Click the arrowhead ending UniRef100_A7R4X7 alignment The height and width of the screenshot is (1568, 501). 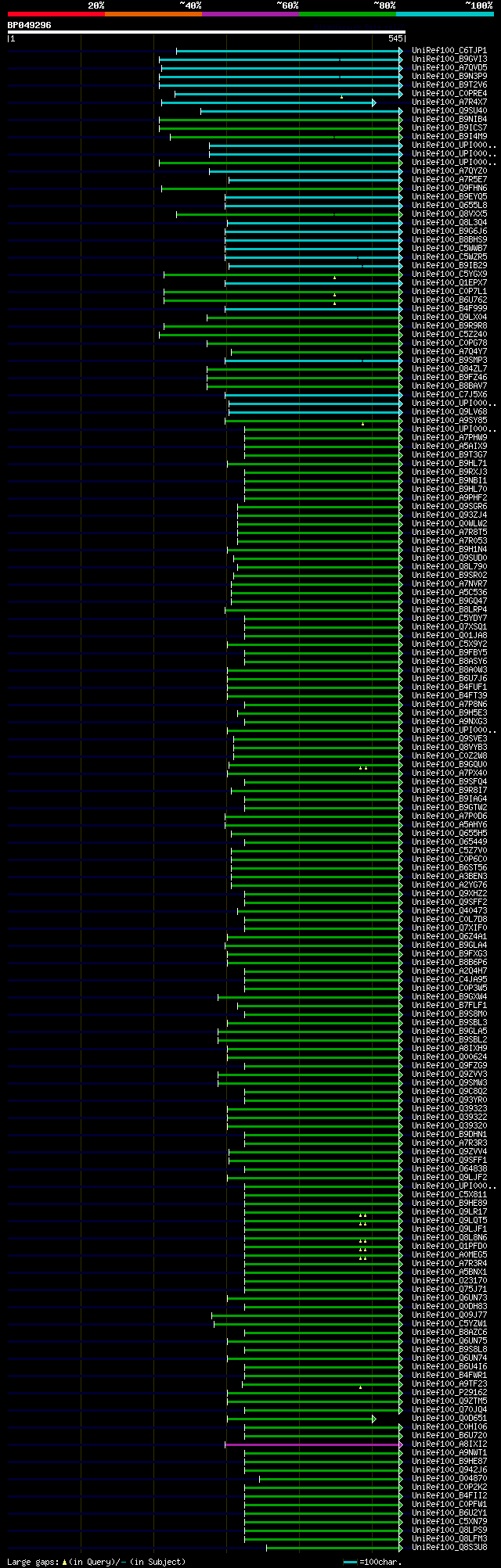[374, 102]
